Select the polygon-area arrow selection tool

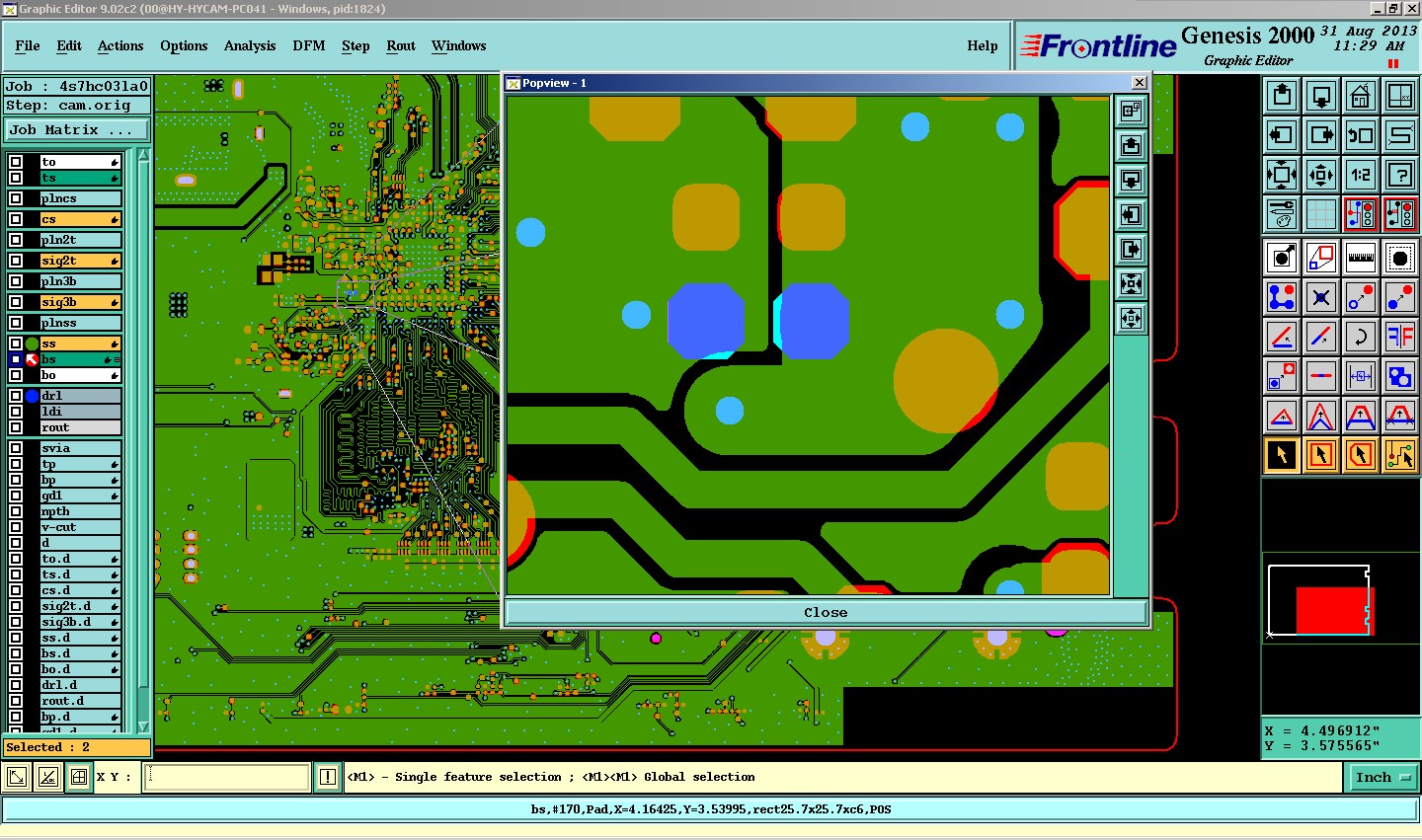click(x=1361, y=455)
